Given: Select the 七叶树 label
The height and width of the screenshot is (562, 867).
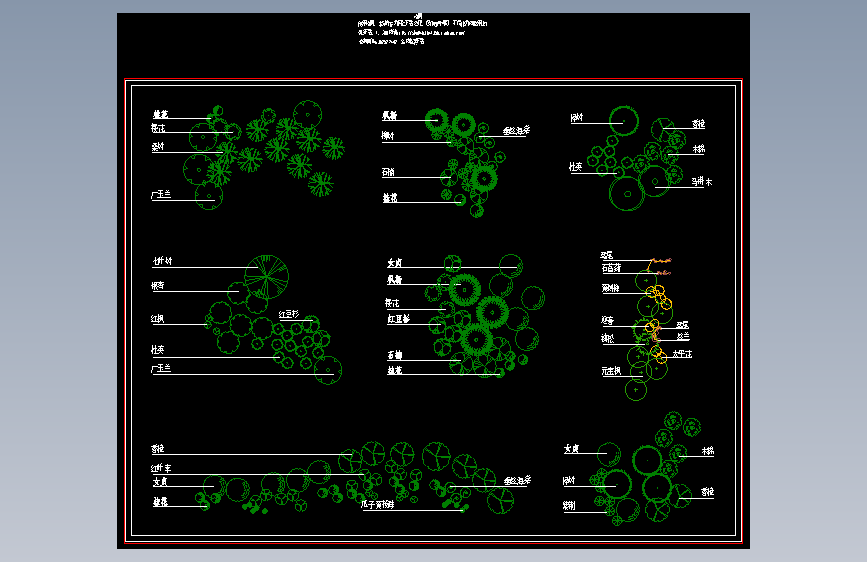Looking at the screenshot, I should [162, 261].
